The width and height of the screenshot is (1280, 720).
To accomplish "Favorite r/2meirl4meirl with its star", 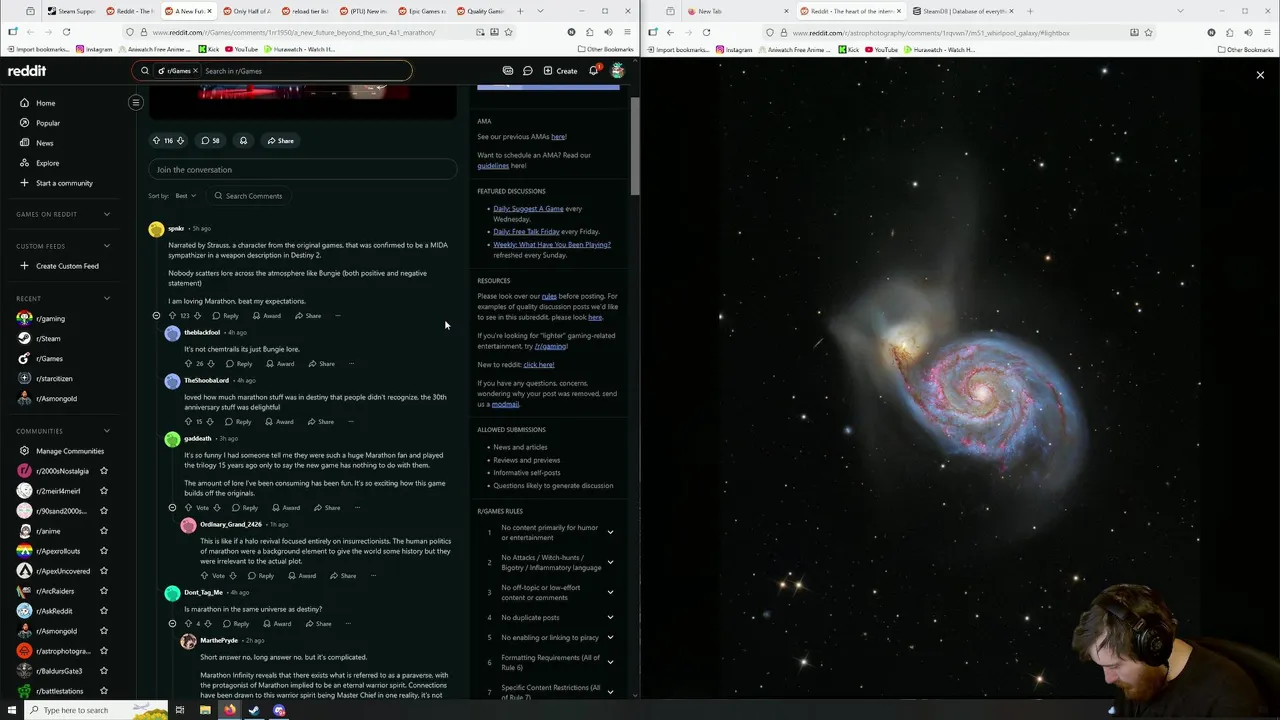I will tap(104, 491).
